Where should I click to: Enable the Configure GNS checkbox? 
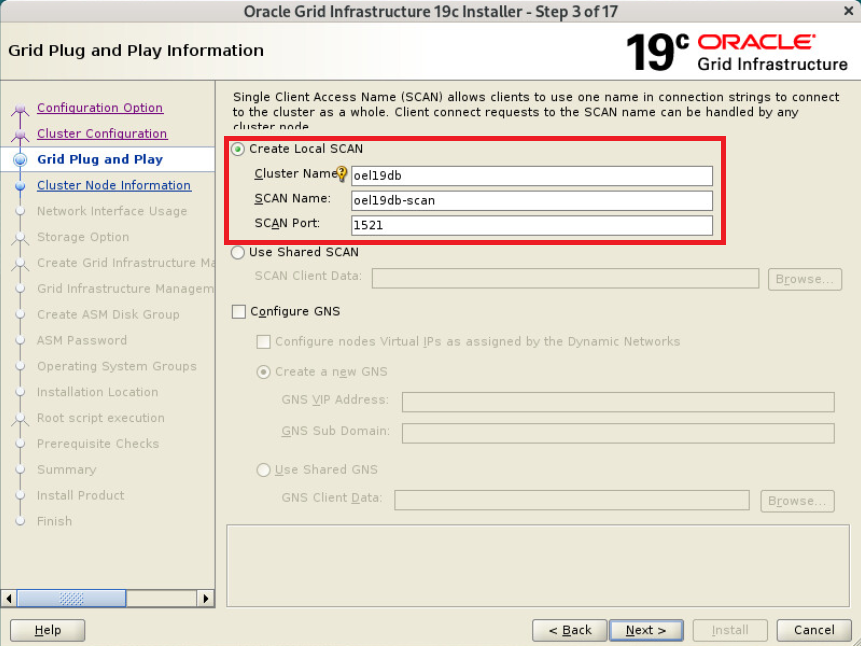[239, 311]
